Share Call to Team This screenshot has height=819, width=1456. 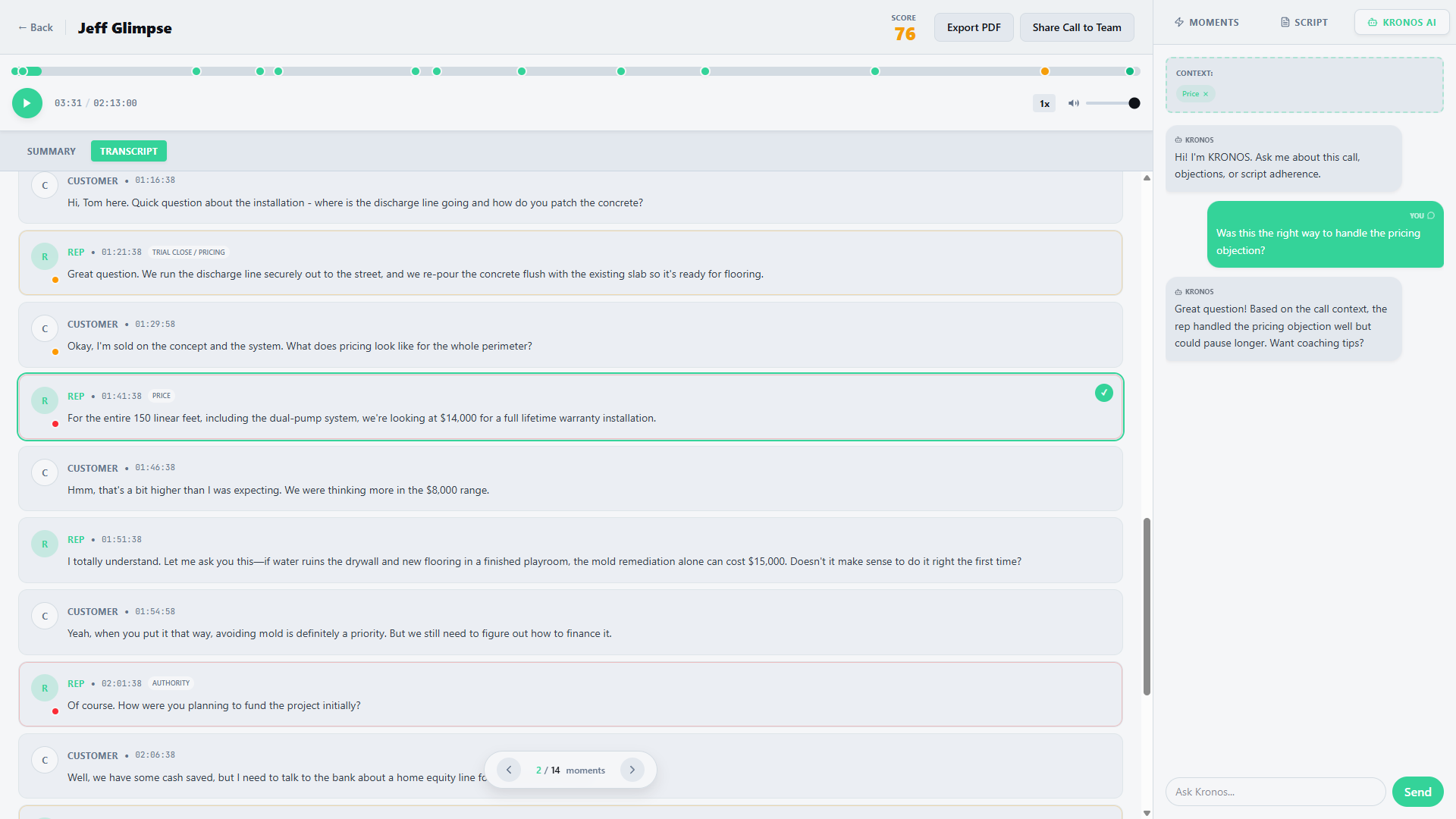tap(1076, 27)
